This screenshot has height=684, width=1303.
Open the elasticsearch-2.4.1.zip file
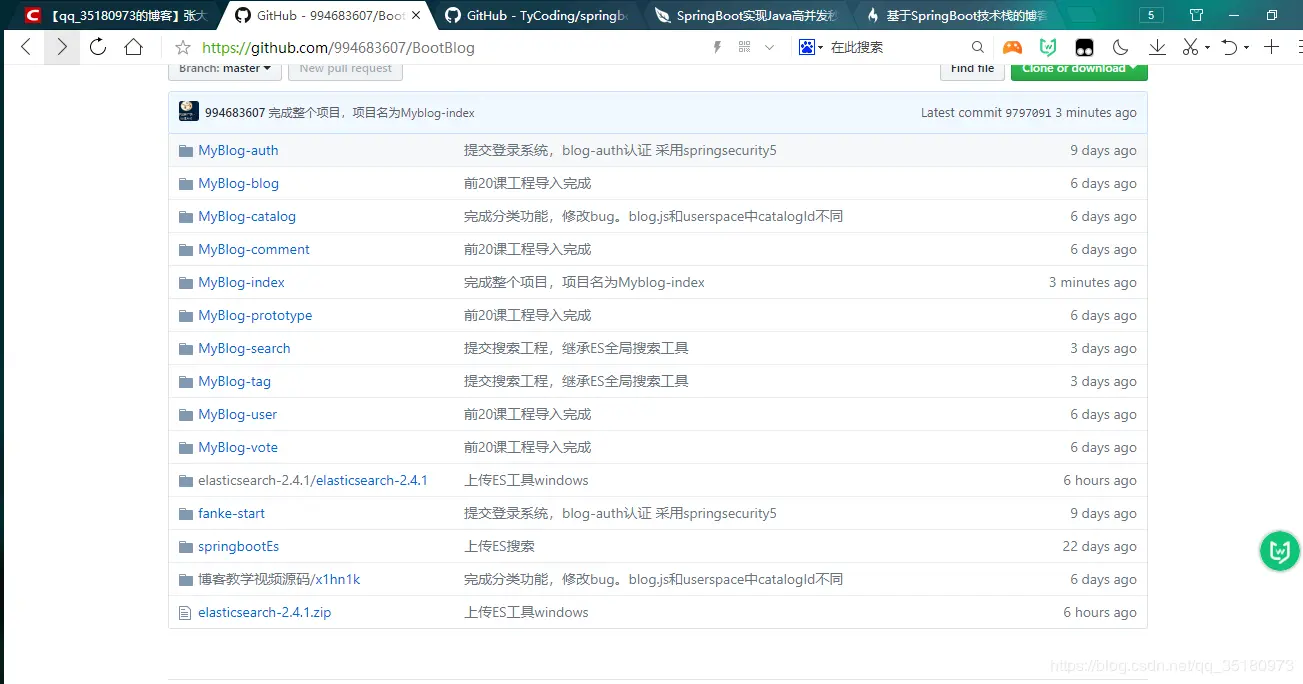click(264, 612)
